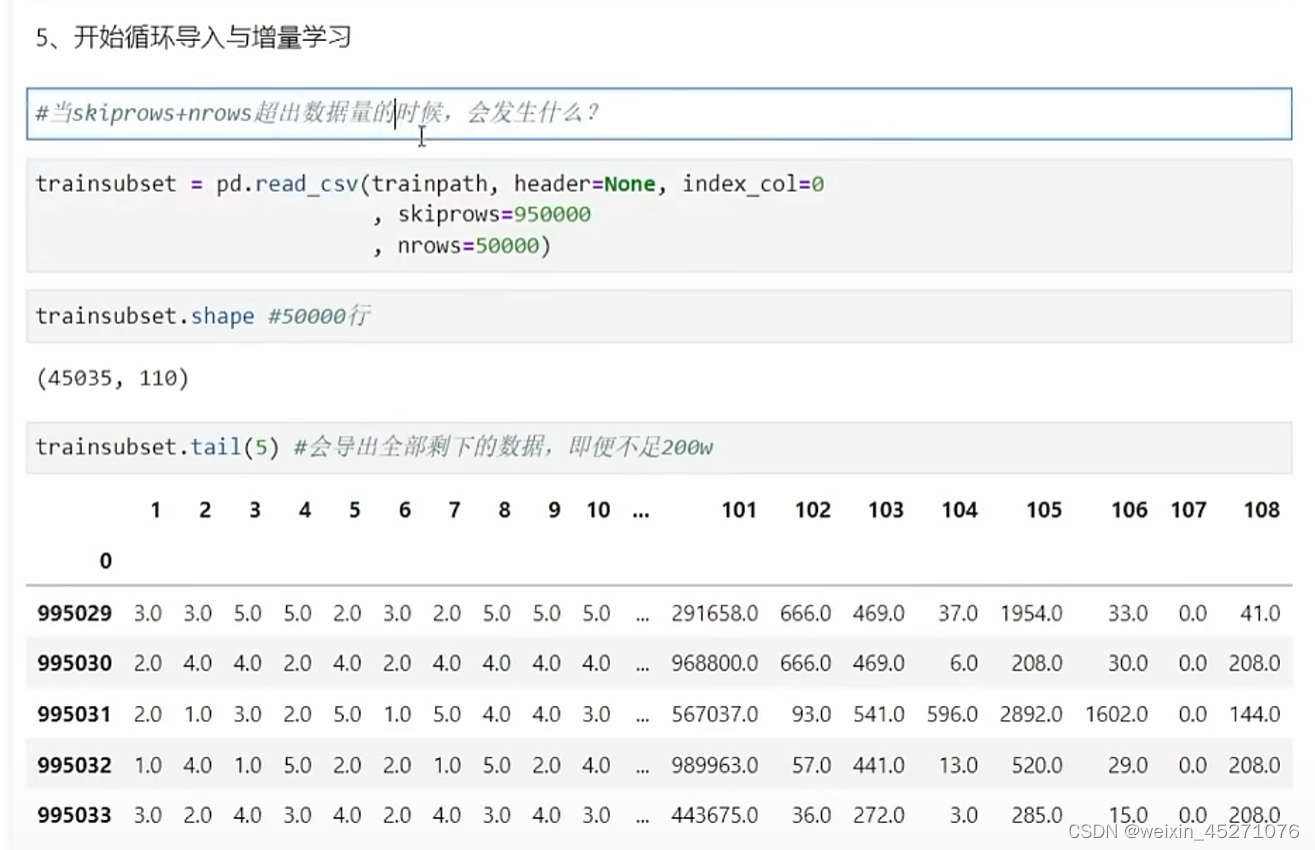
Task: Click the cell value 272.0
Action: point(879,815)
